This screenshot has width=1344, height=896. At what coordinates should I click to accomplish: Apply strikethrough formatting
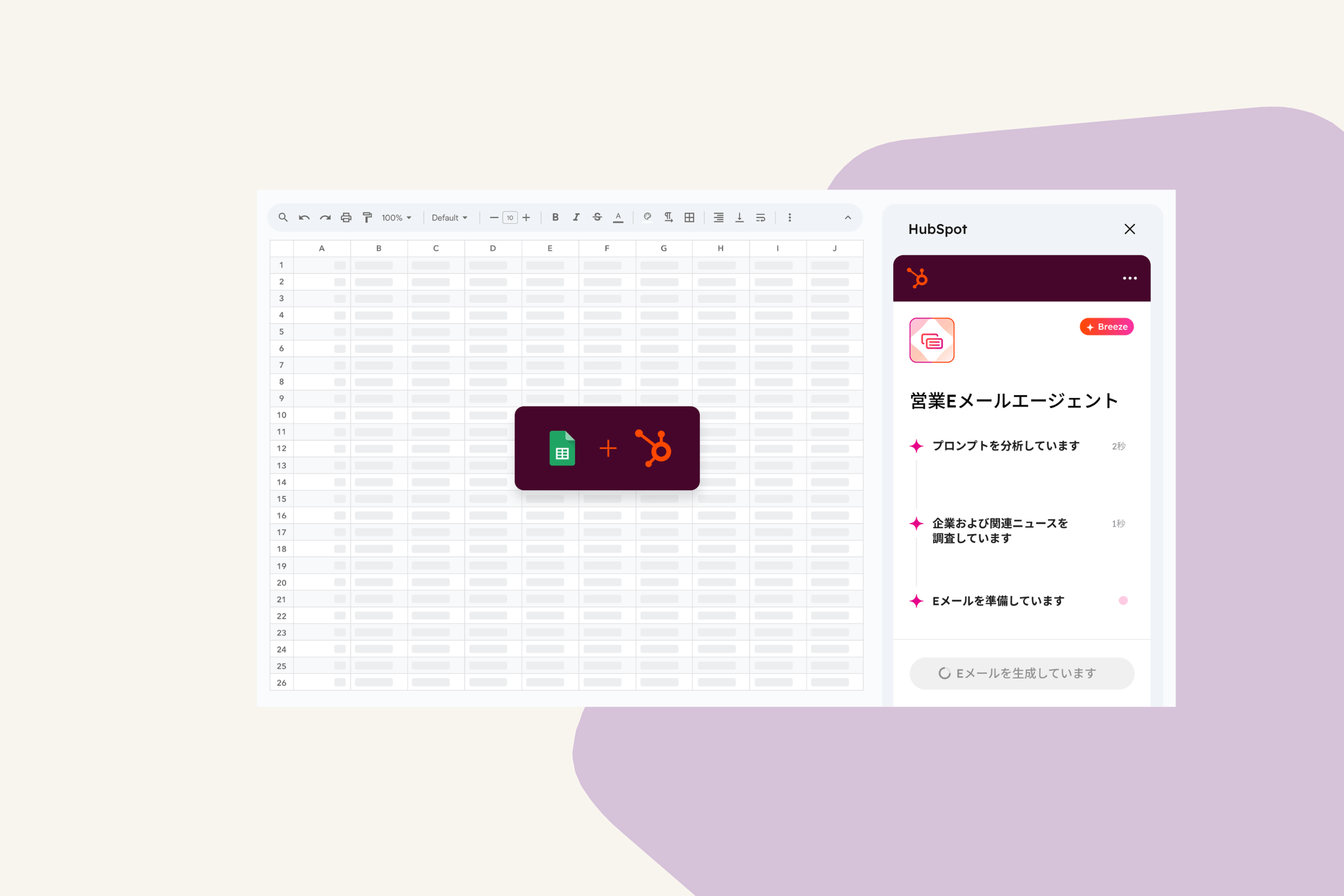point(597,217)
